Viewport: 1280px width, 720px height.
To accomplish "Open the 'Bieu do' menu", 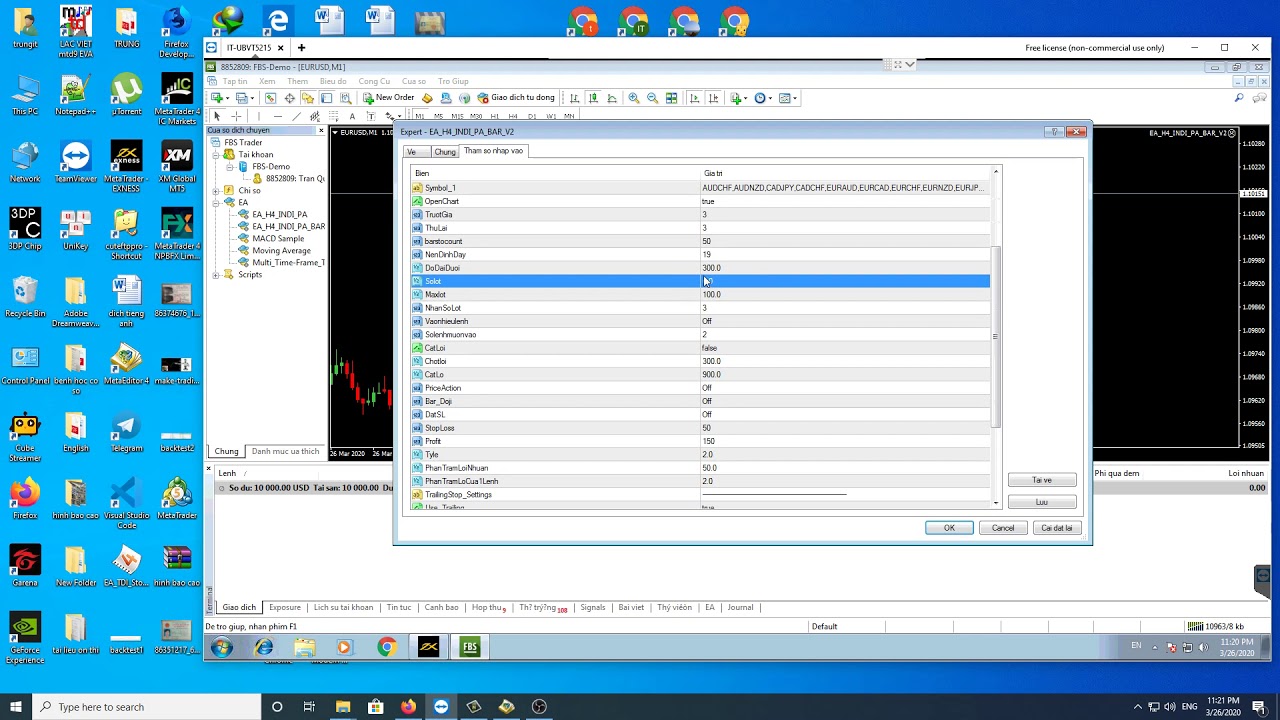I will (x=333, y=81).
